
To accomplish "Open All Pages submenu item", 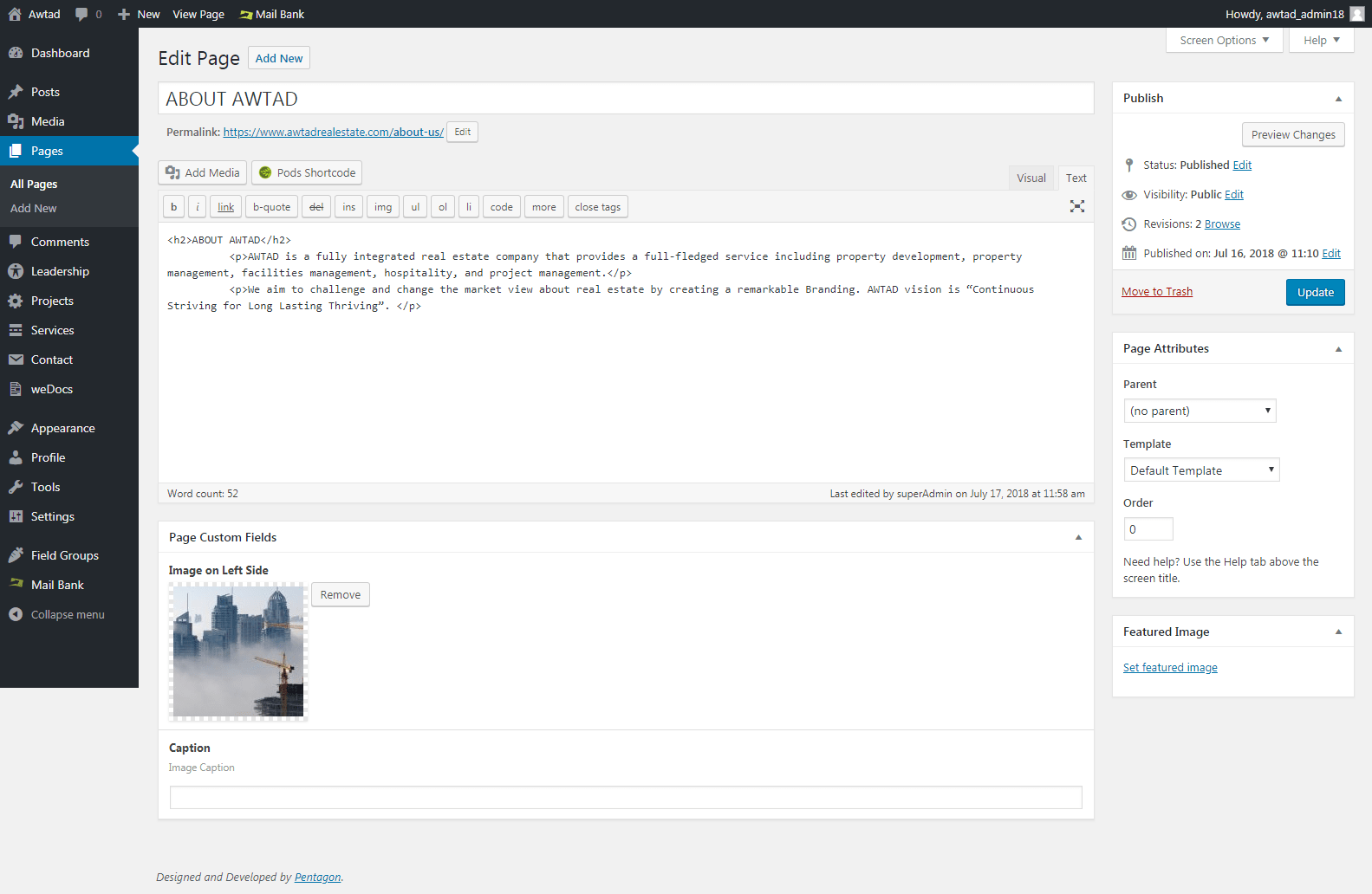I will (34, 184).
